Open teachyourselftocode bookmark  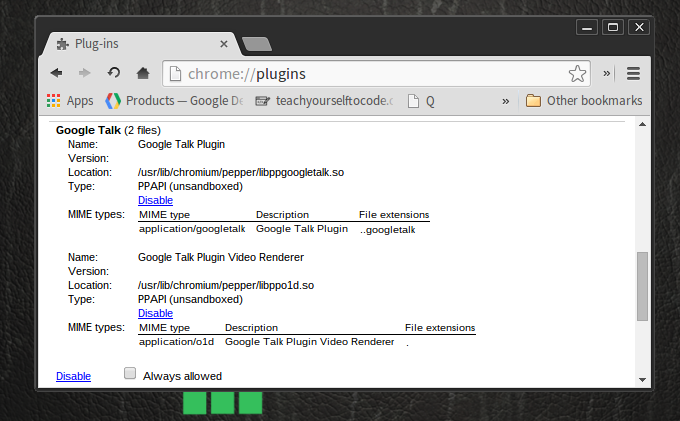(x=324, y=101)
